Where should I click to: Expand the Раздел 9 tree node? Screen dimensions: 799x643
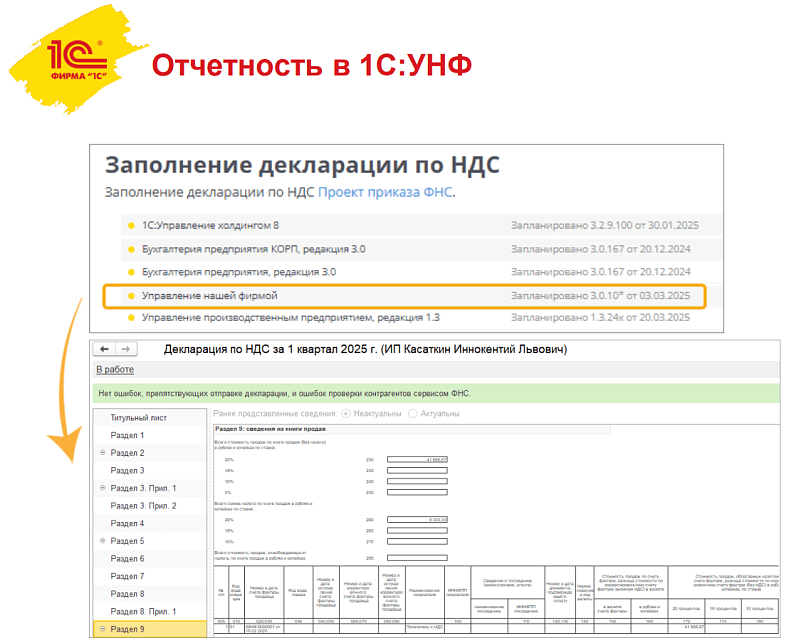(x=102, y=629)
